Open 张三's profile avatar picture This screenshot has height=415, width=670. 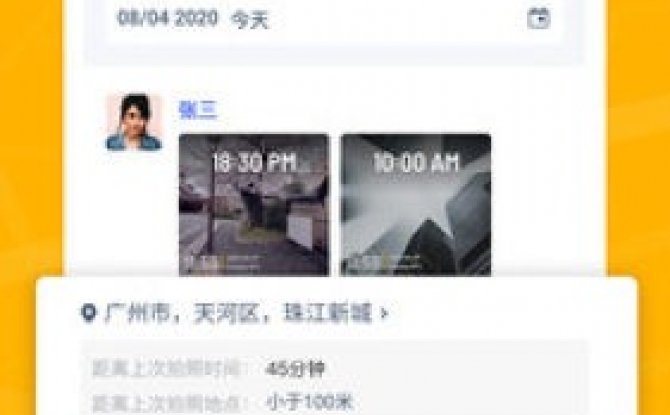pos(134,122)
